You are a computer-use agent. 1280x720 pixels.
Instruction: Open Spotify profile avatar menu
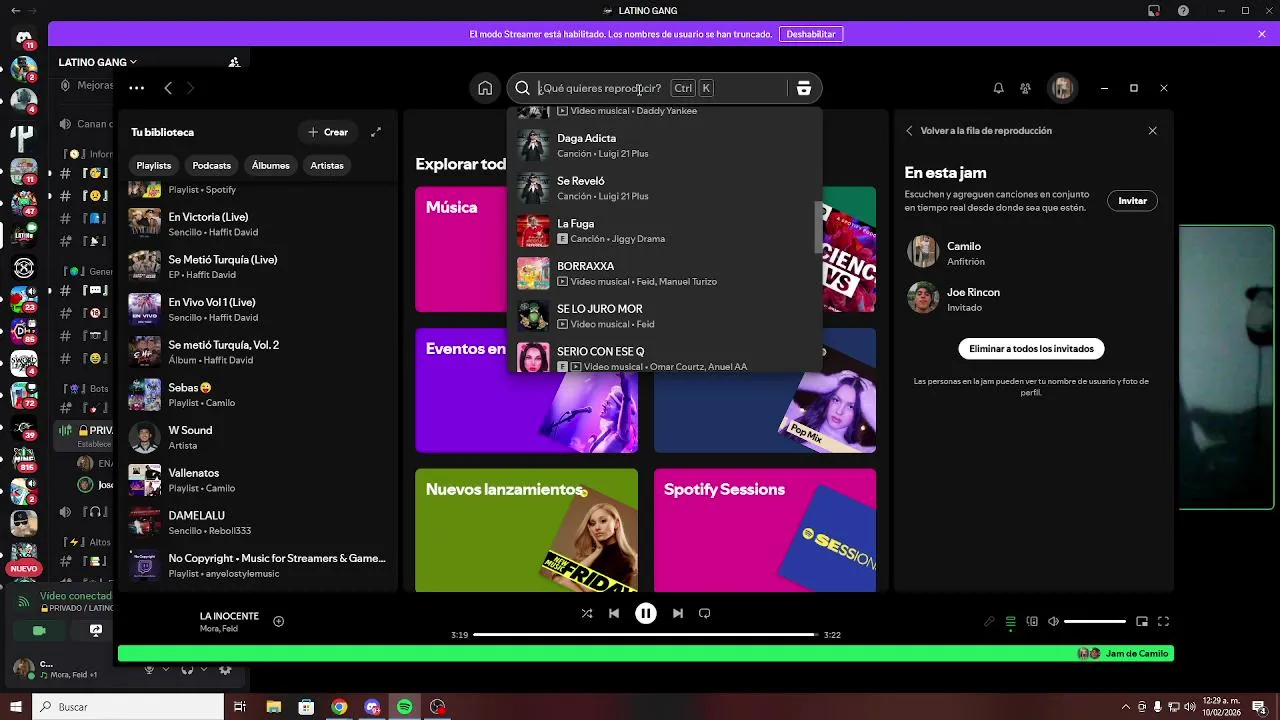click(1062, 88)
